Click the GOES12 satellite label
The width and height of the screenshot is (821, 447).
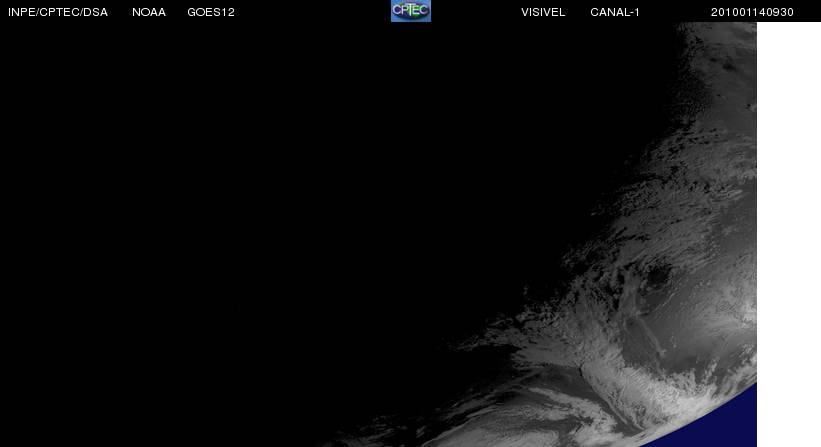coord(211,12)
